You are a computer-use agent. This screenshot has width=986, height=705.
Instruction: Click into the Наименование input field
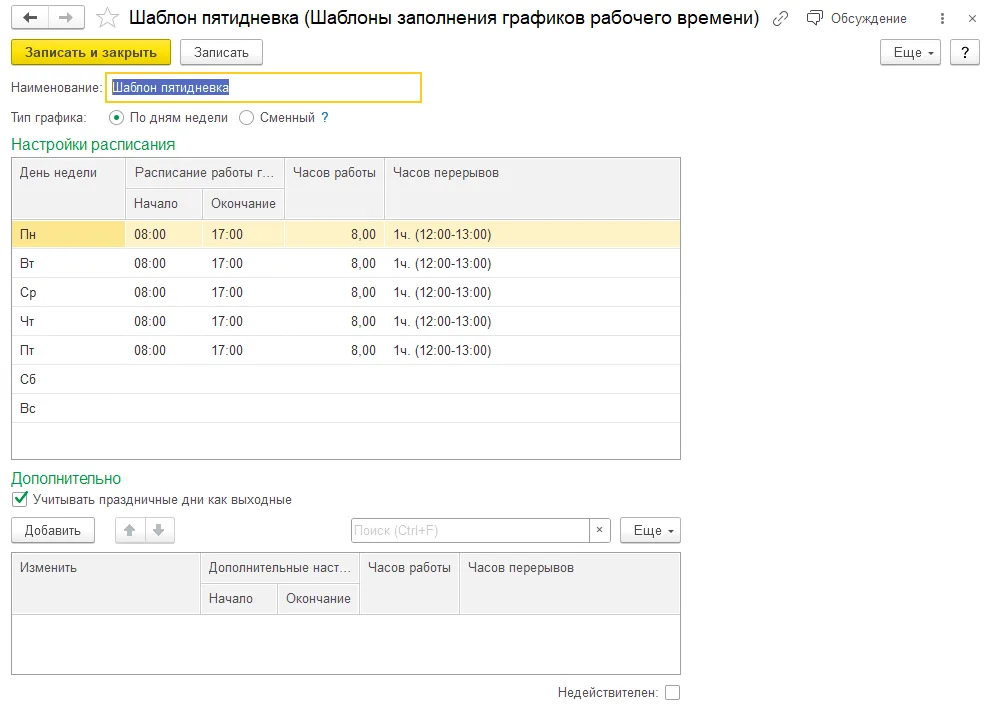[x=263, y=87]
